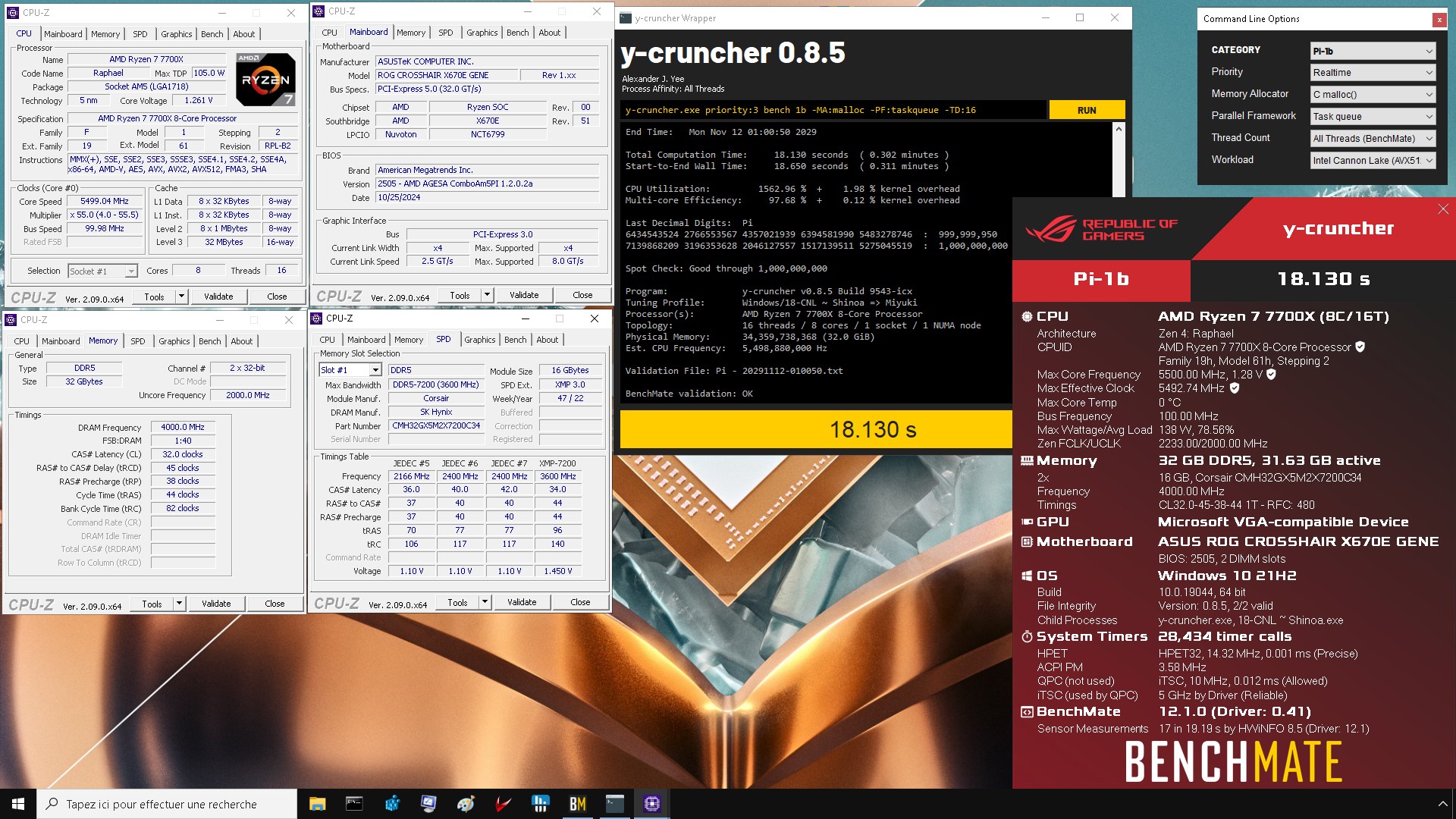Expand Tools arrow in CPU-Z Memory window
Viewport: 1456px width, 819px height.
point(179,604)
